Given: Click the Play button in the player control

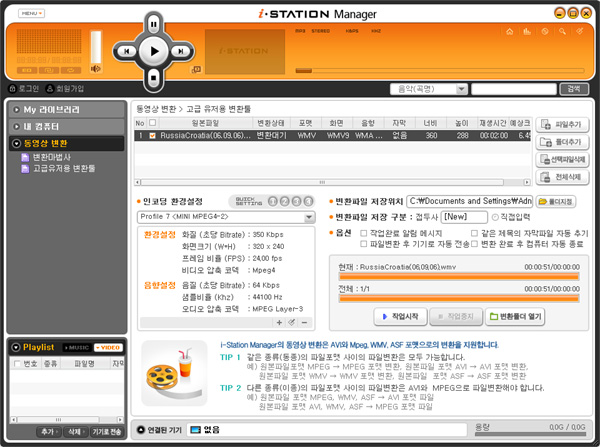Looking at the screenshot, I should [x=154, y=51].
